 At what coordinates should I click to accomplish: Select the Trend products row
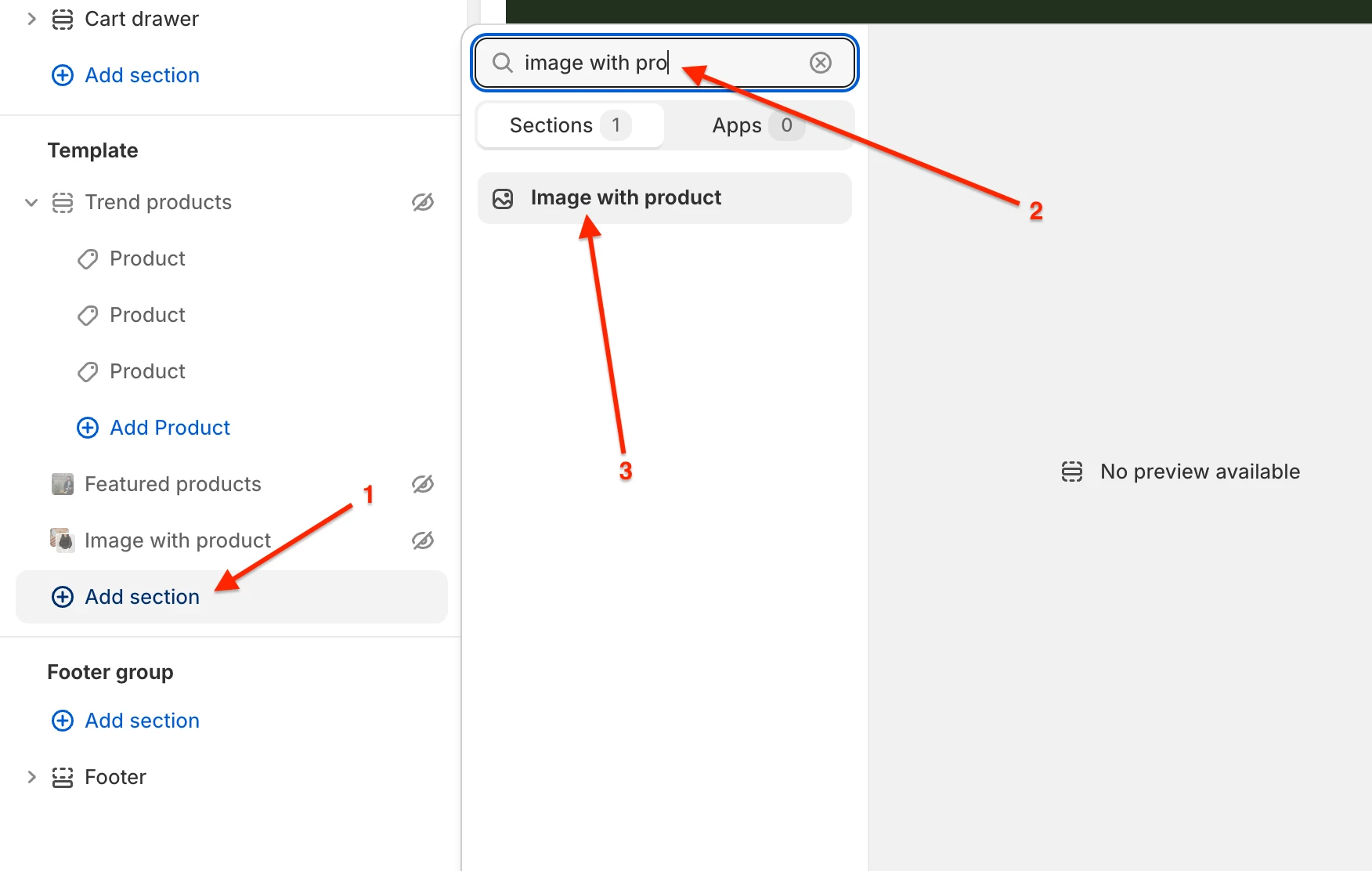(x=232, y=202)
